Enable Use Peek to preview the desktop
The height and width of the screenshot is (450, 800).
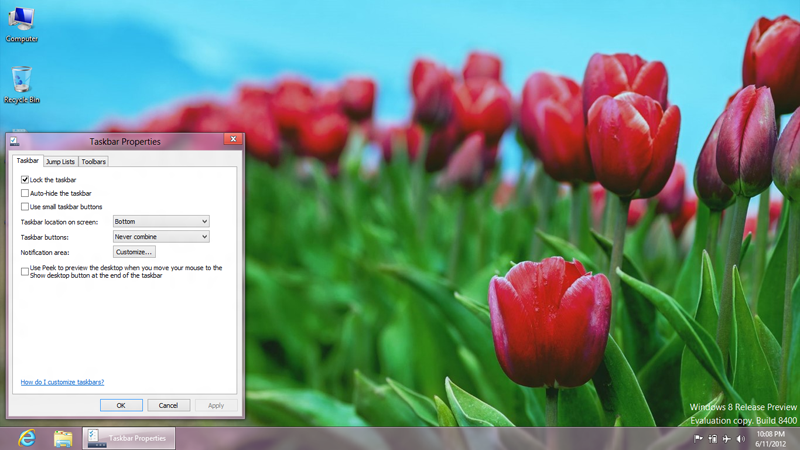pyautogui.click(x=24, y=271)
